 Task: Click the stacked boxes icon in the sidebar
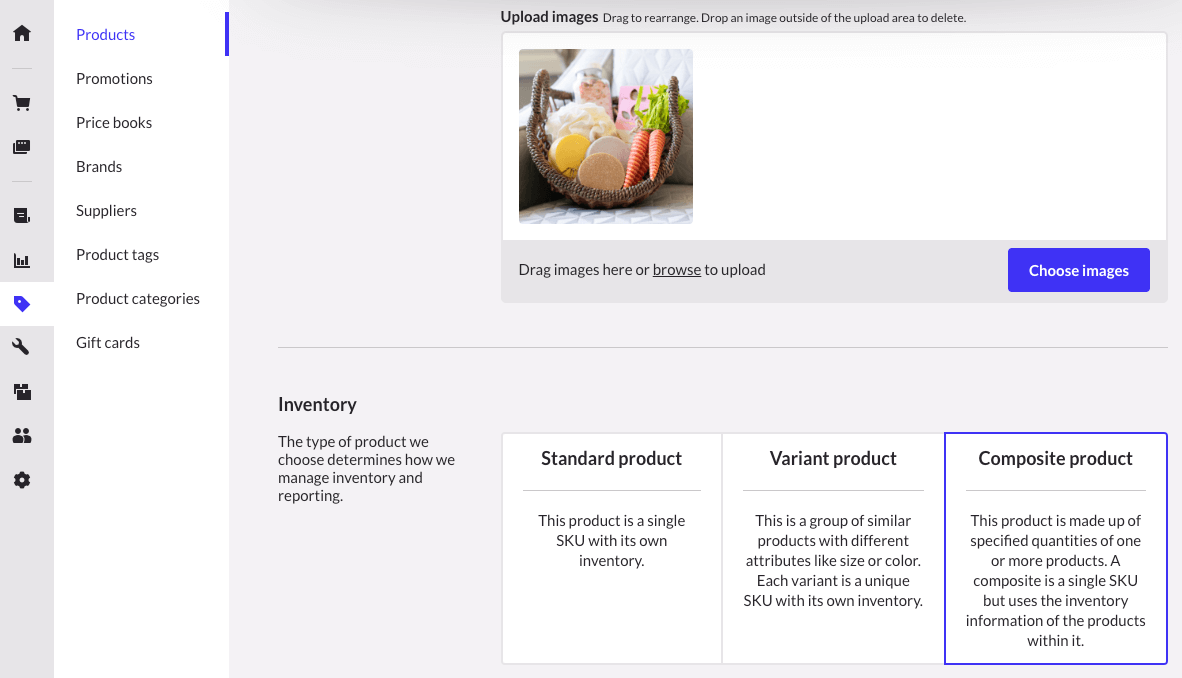coord(22,392)
